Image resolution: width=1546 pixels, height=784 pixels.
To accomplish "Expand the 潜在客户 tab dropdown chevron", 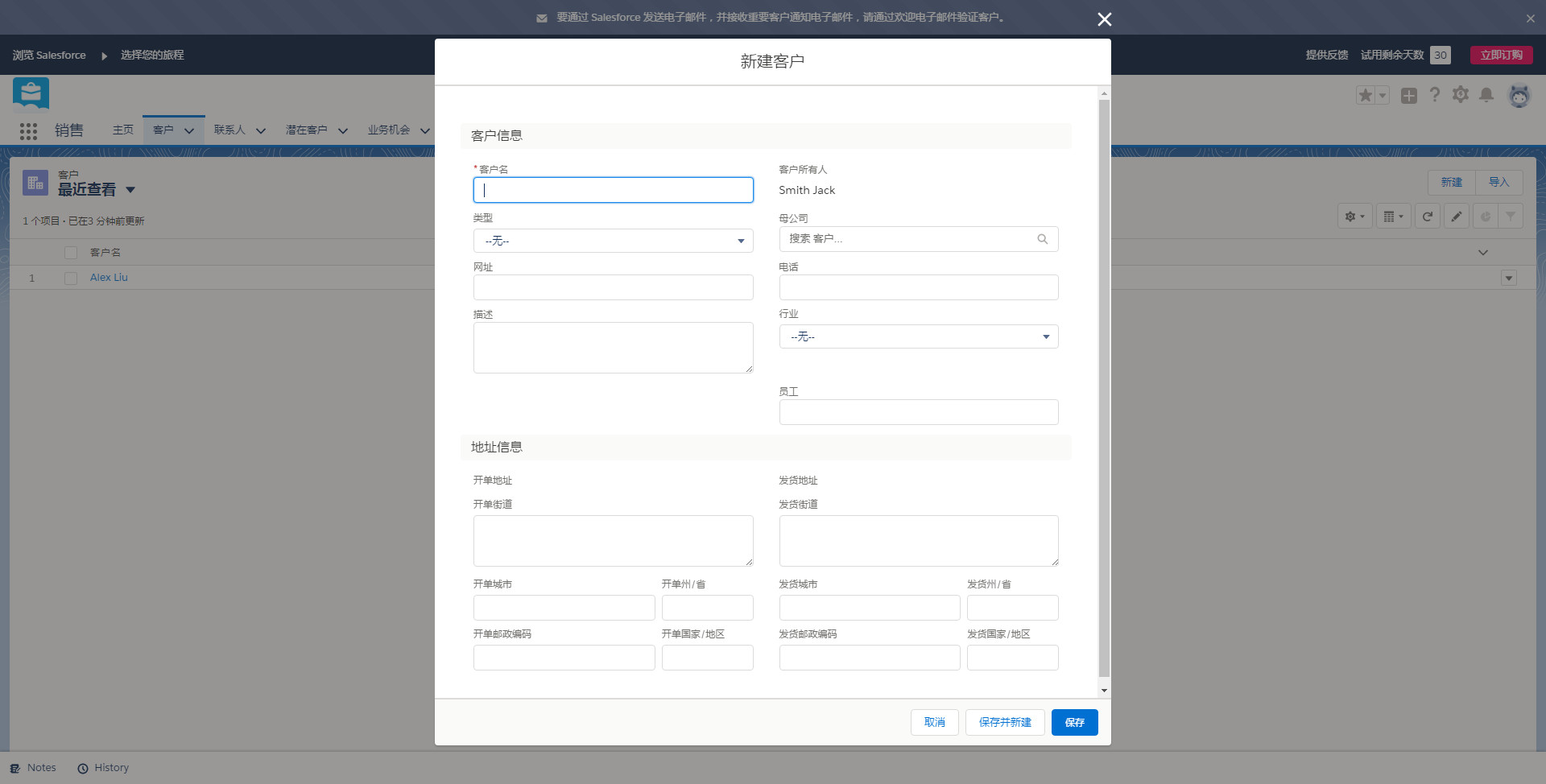I will [x=343, y=130].
